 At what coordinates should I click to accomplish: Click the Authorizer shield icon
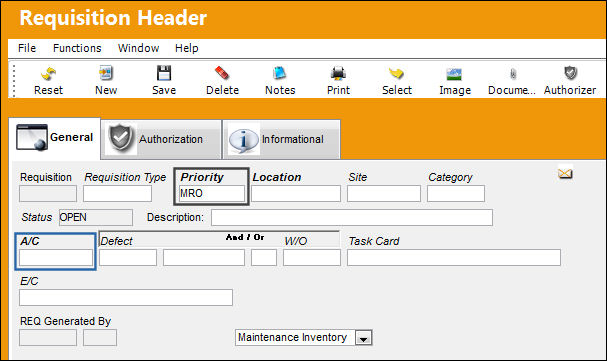pyautogui.click(x=571, y=73)
